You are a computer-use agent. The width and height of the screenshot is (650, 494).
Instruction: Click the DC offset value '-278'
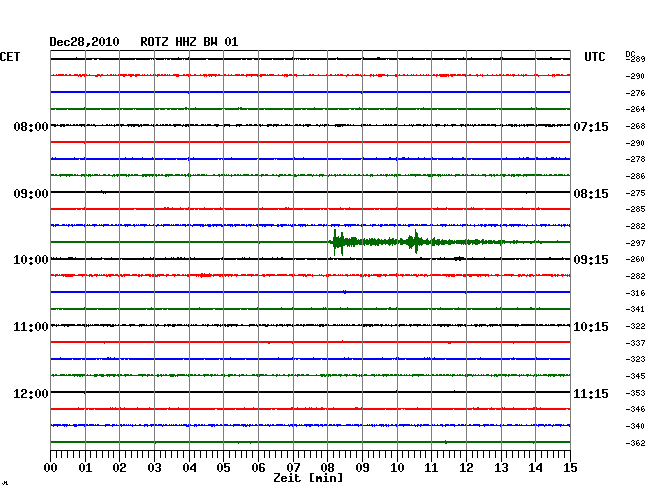635,159
